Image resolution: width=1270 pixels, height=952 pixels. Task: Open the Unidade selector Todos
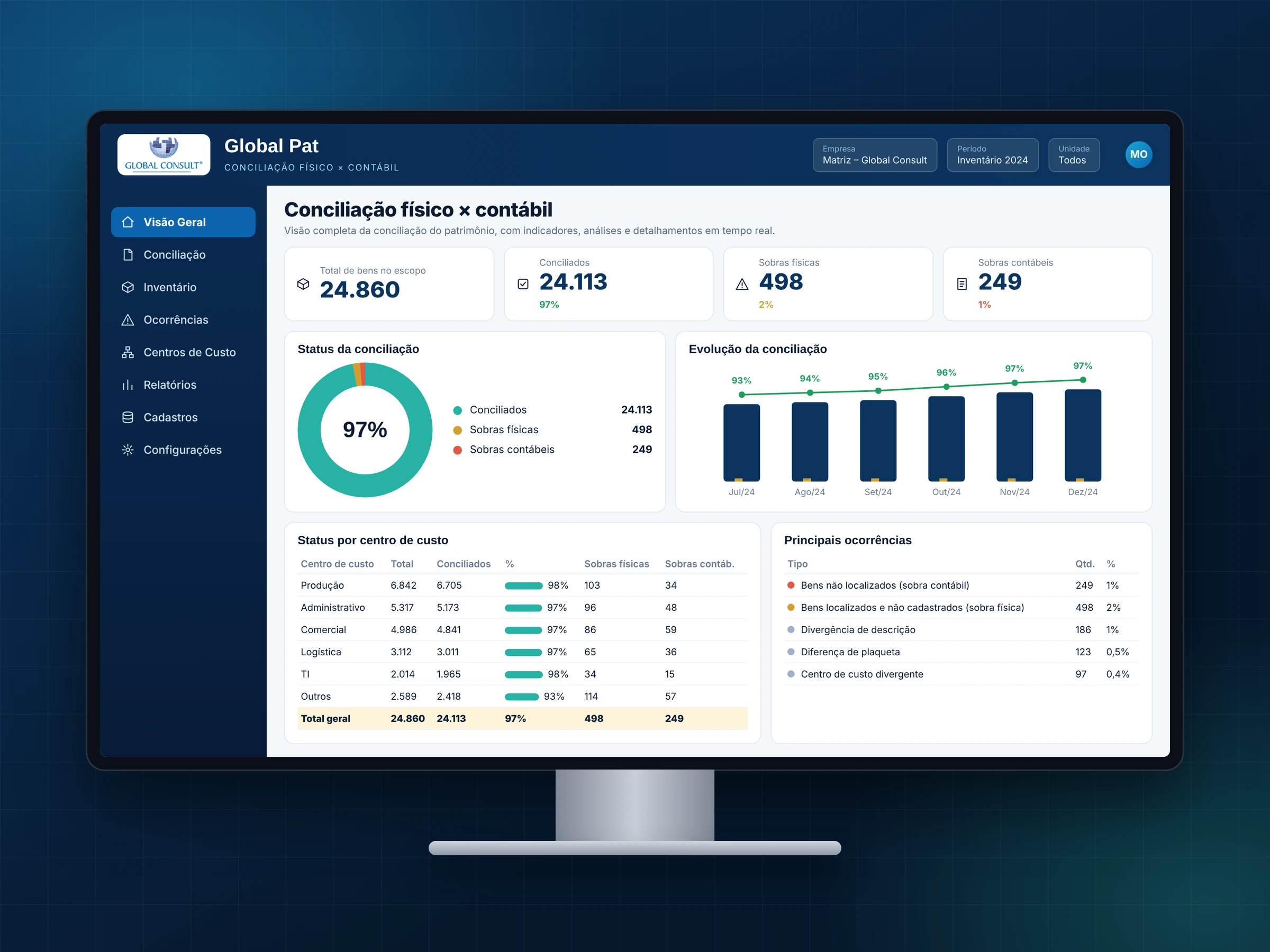pos(1074,155)
